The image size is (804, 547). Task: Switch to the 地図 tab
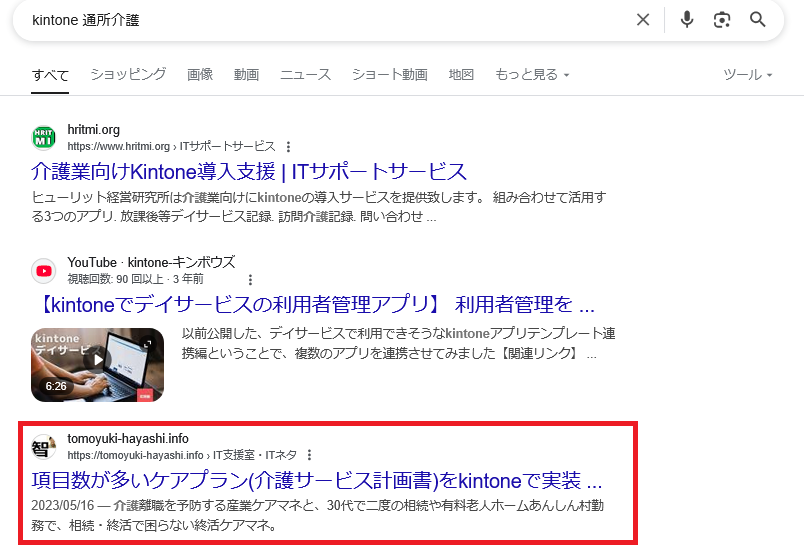click(x=461, y=75)
